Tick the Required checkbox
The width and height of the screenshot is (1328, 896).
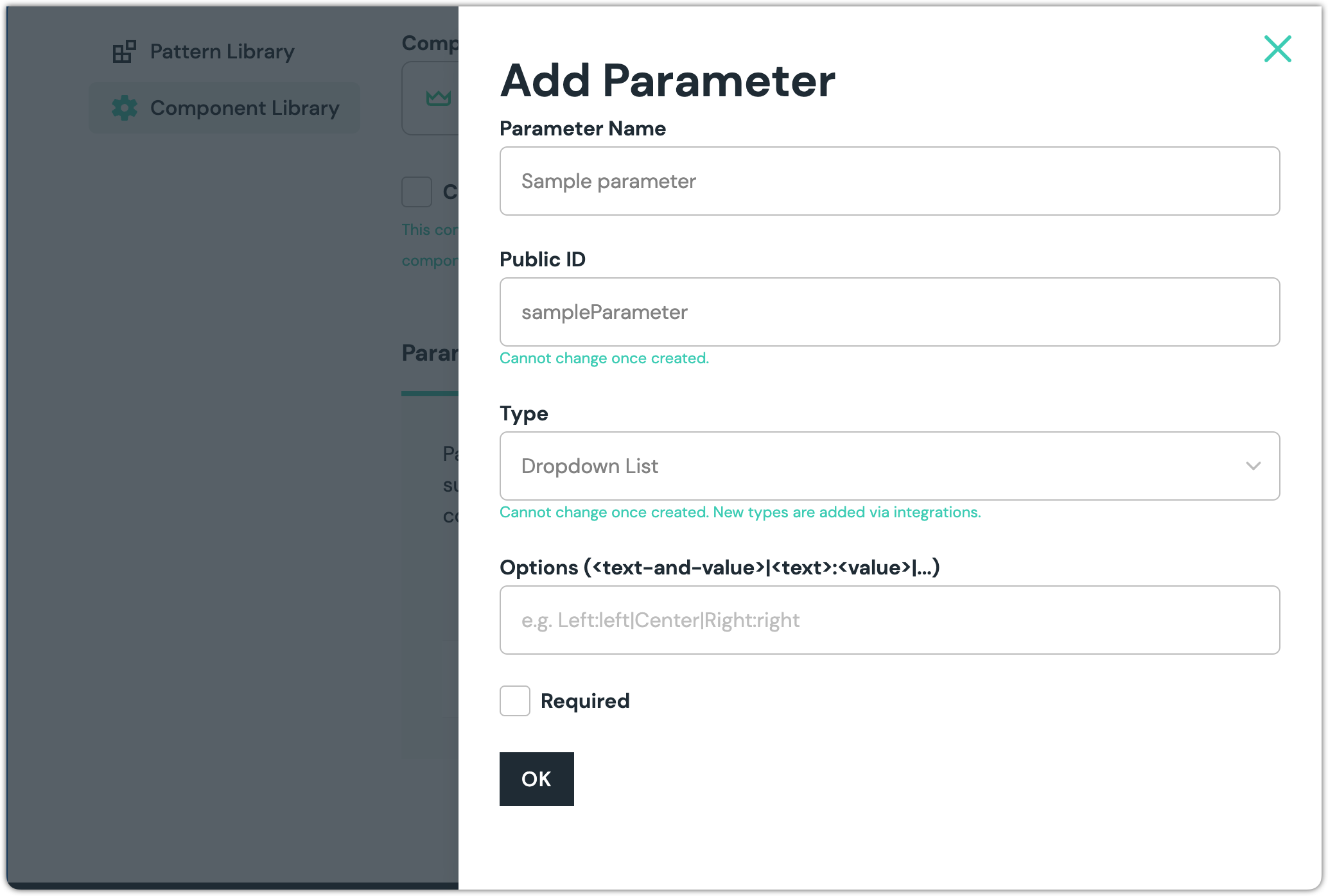[x=515, y=701]
